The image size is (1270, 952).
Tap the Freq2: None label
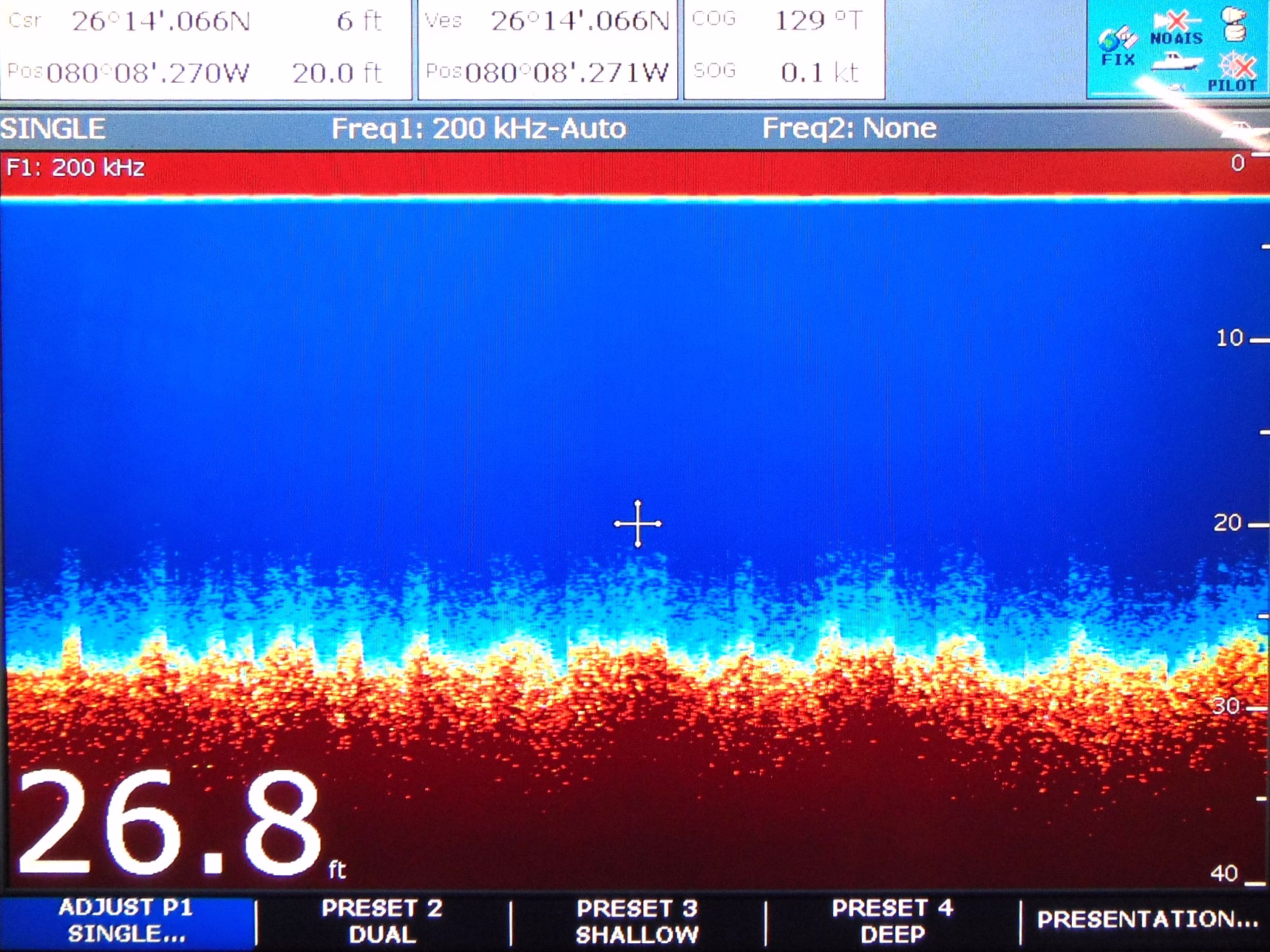click(849, 129)
